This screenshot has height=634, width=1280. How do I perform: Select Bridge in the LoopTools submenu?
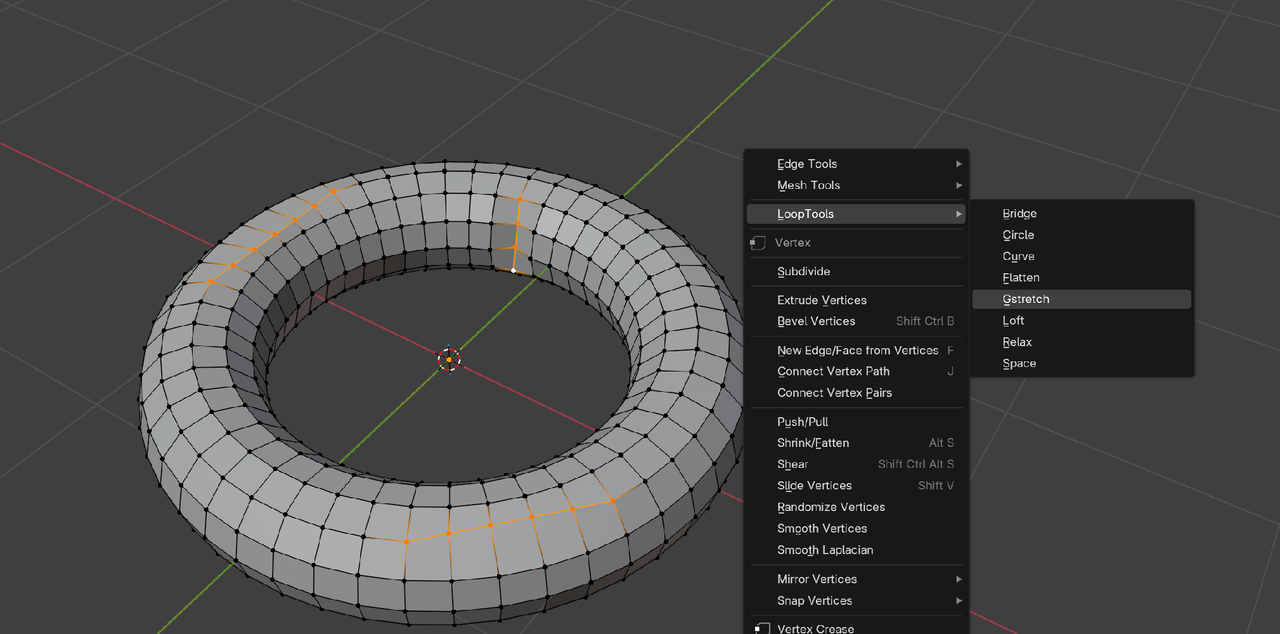(x=1019, y=213)
